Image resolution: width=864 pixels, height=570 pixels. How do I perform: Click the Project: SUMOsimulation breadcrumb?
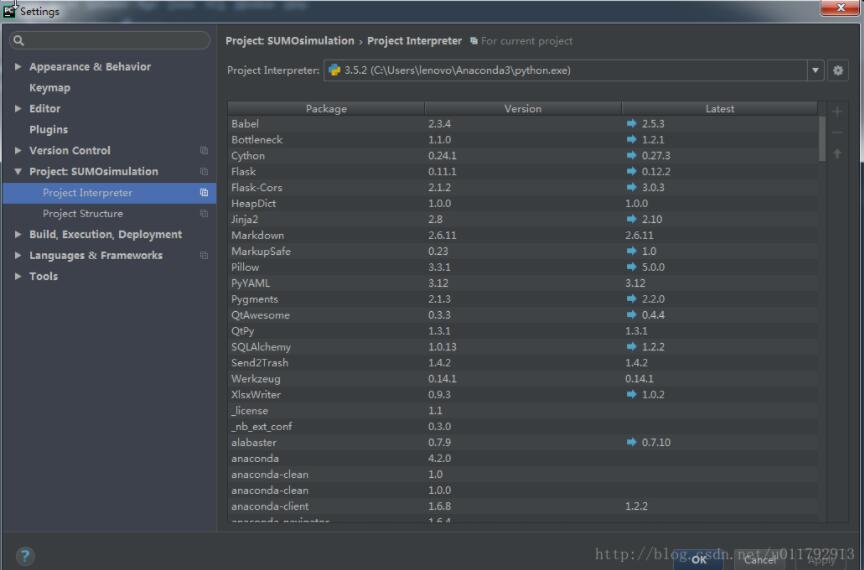click(290, 41)
